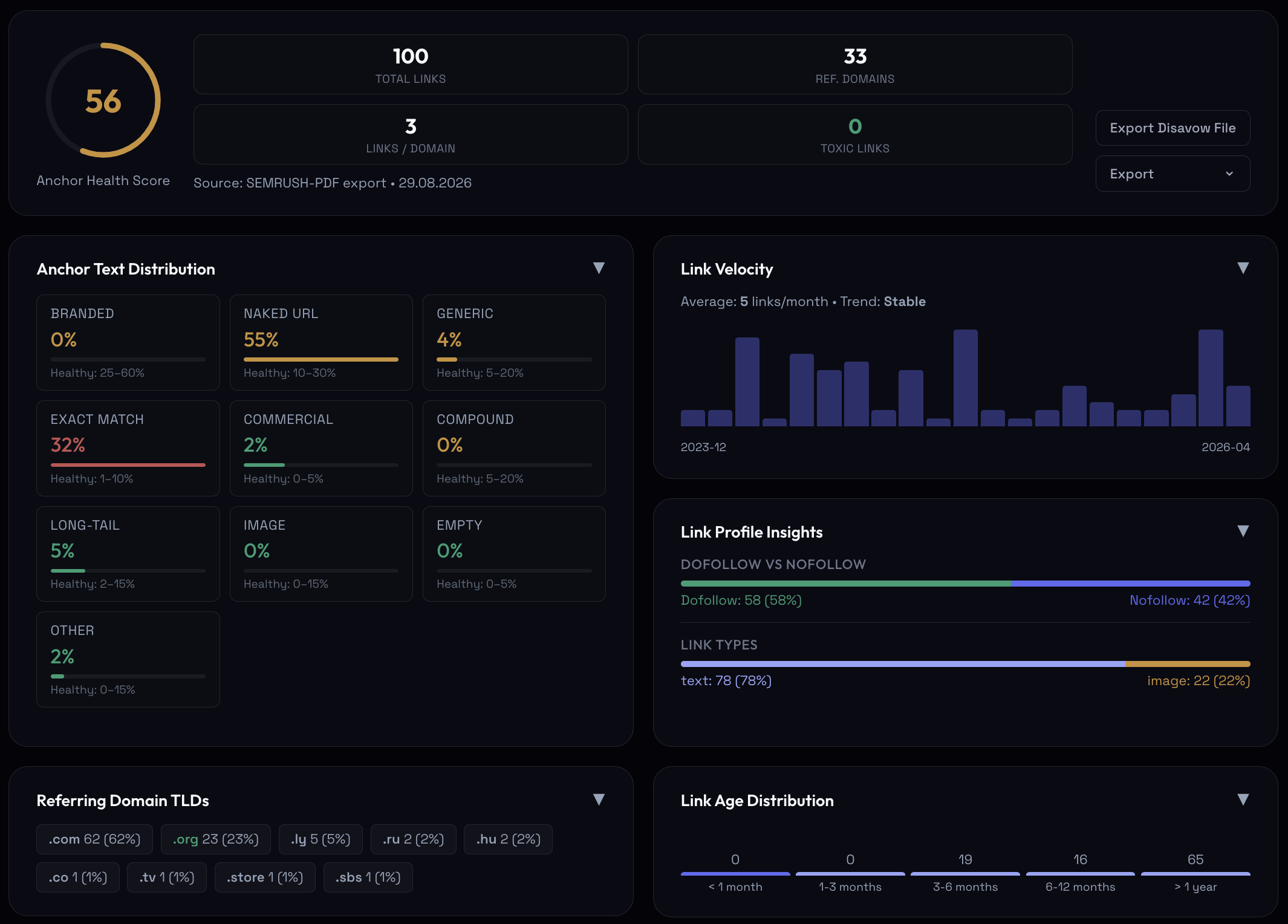Viewport: 1288px width, 924px height.
Task: Open the Generic 4% anchor card
Action: click(514, 342)
